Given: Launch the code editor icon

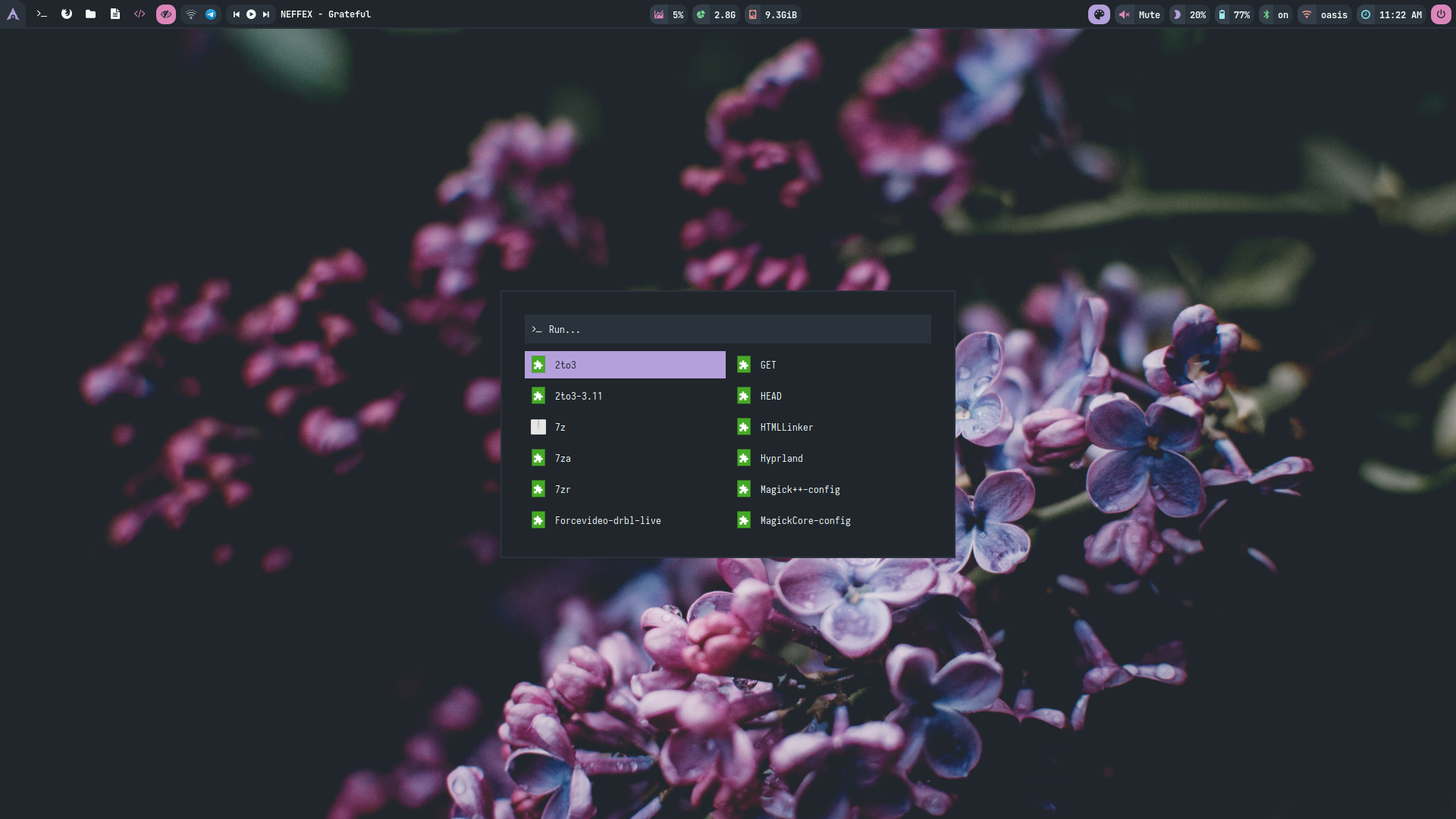Looking at the screenshot, I should (x=140, y=14).
